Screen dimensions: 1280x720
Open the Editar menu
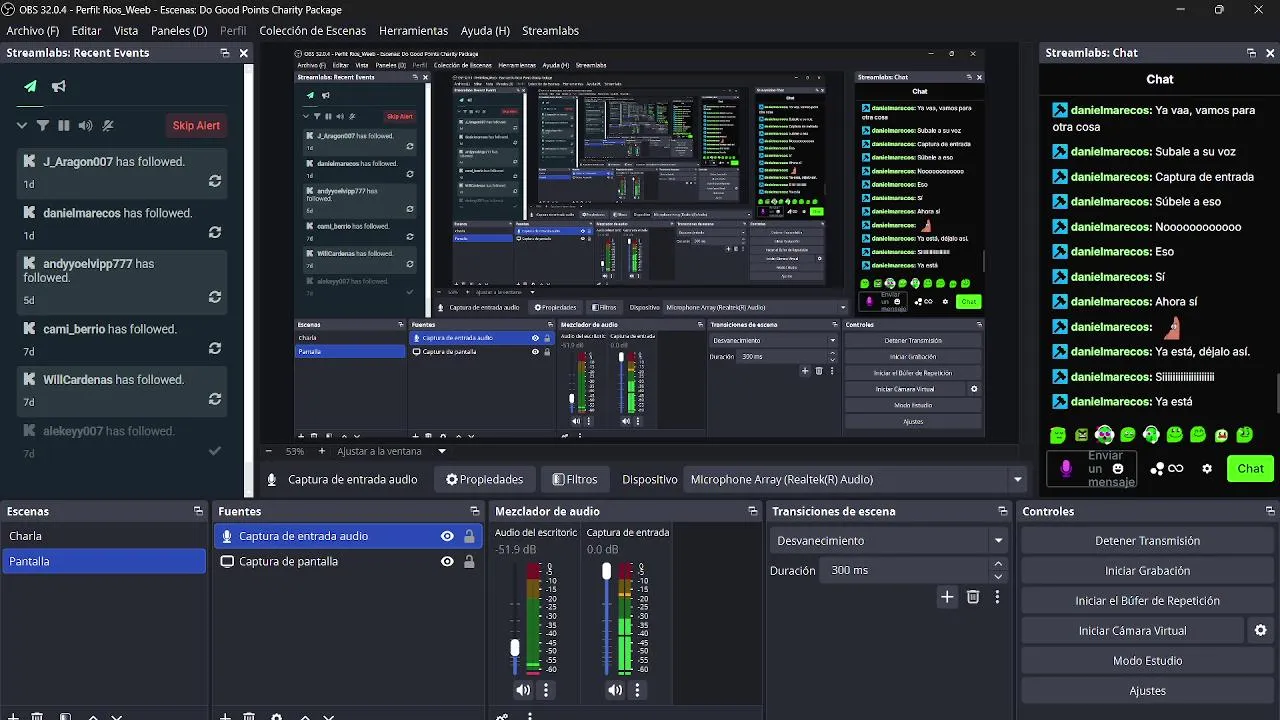[86, 31]
